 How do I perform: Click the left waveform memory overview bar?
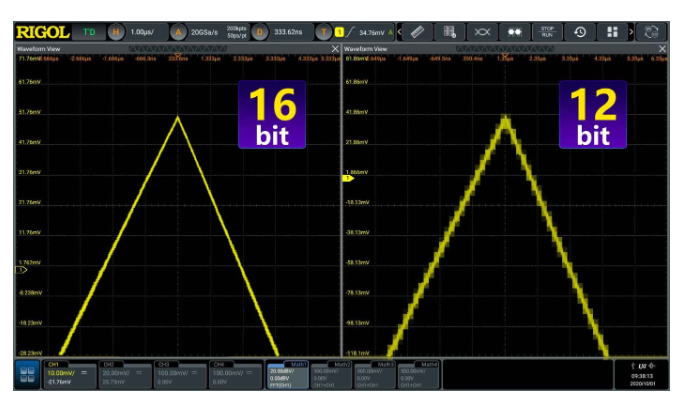point(178,49)
